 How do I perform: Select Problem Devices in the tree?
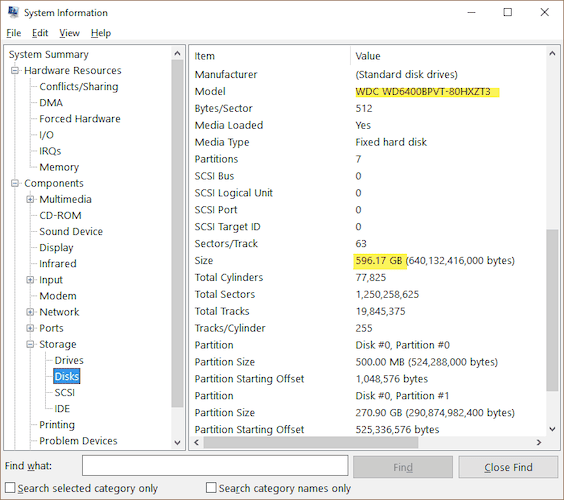78,441
